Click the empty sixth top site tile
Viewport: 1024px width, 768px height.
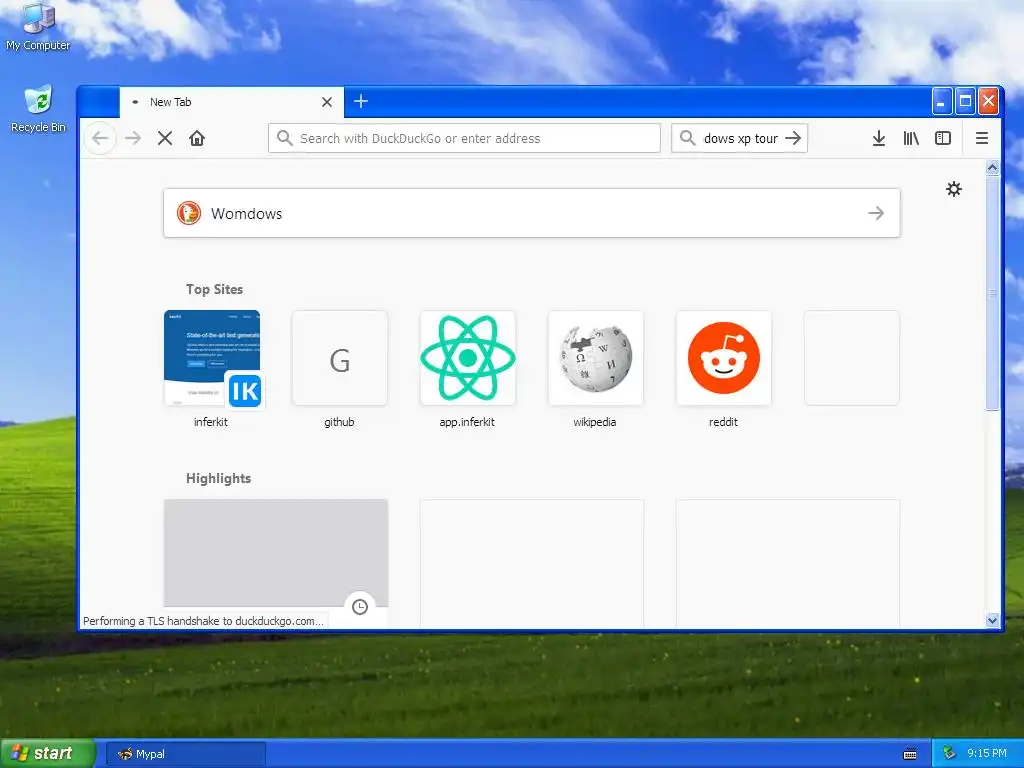click(852, 358)
